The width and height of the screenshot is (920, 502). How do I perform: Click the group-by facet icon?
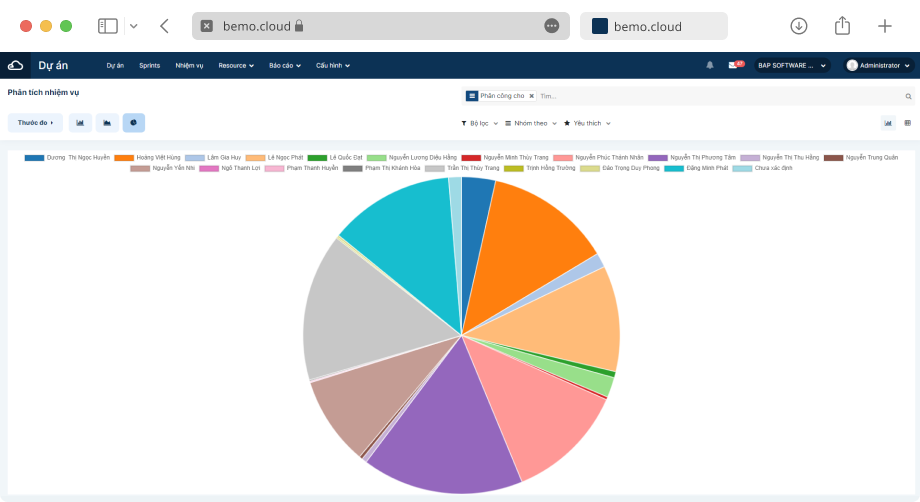[472, 96]
